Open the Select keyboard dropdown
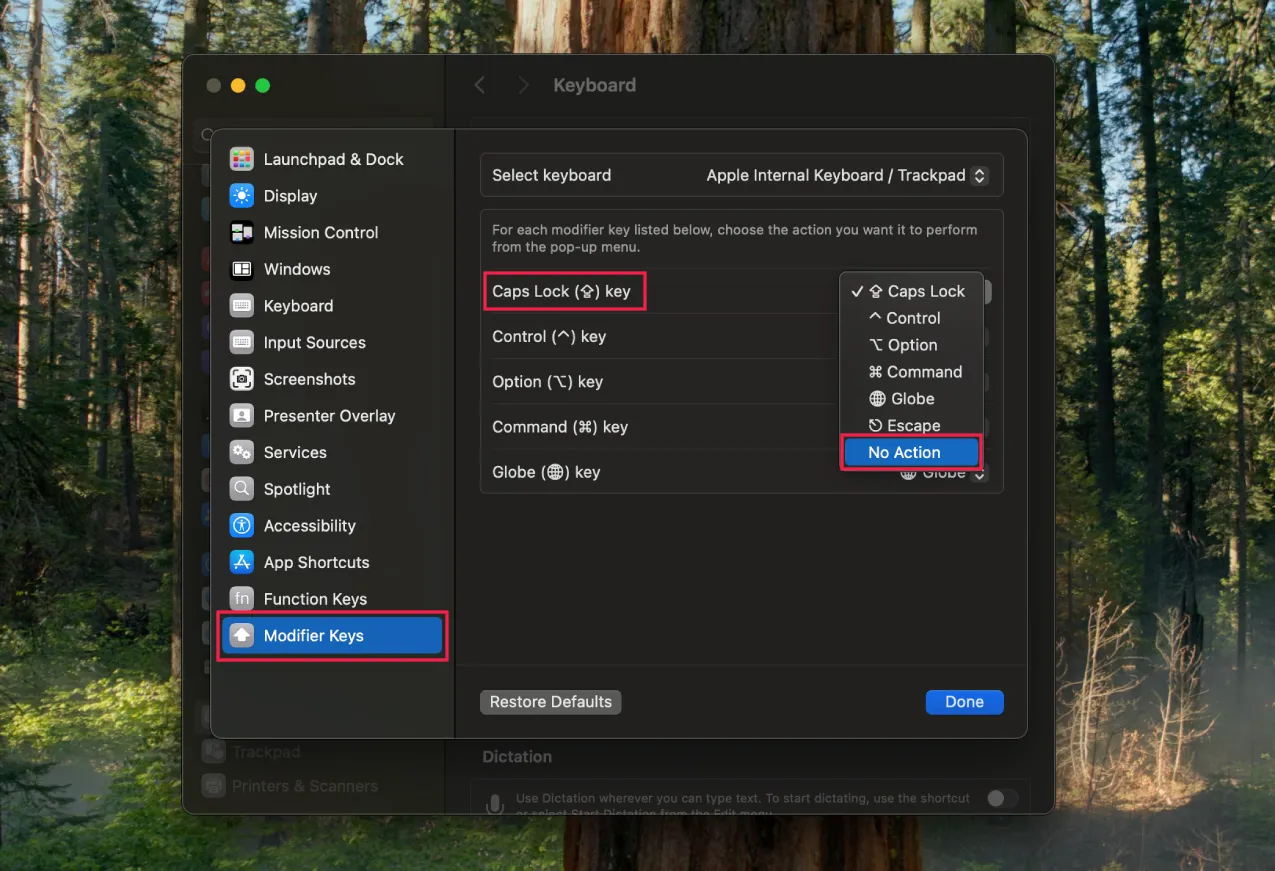 848,175
